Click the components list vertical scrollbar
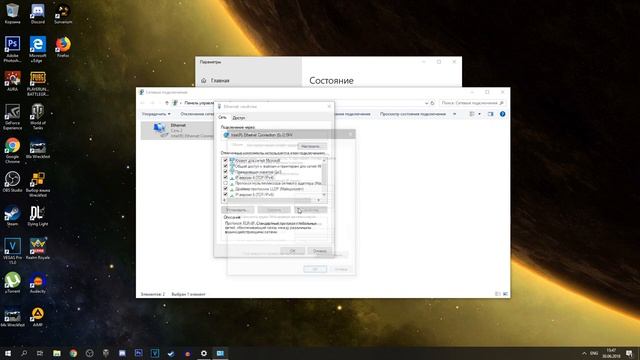Viewport: 640px width, 360px height. point(324,177)
